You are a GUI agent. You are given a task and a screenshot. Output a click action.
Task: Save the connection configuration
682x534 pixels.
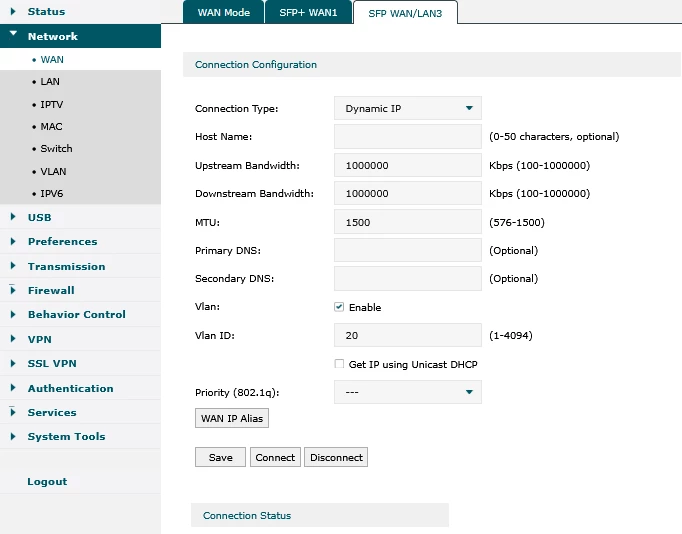click(221, 457)
